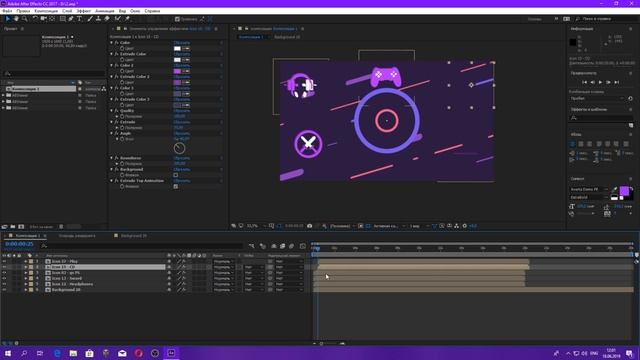640x360 pixels.
Task: Expand first folder in Project panel
Action: coord(4,96)
